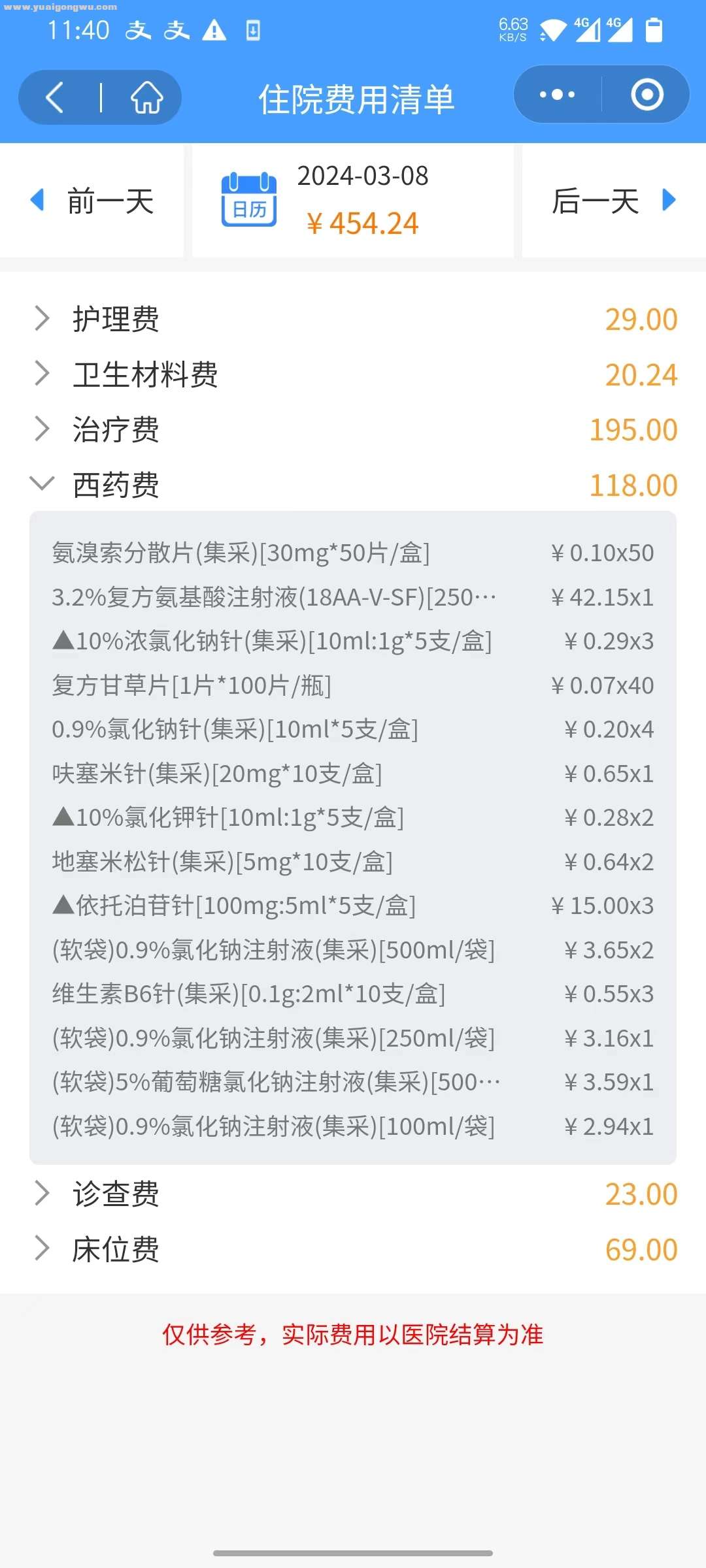The height and width of the screenshot is (1568, 706).
Task: Tap the right triangle beside 后一天
Action: [x=668, y=200]
